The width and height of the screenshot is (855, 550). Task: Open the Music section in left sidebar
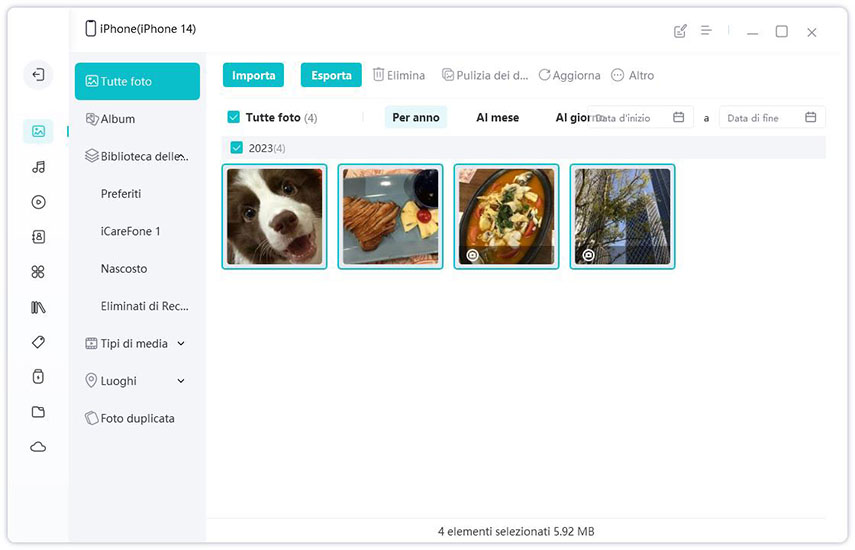coord(38,167)
